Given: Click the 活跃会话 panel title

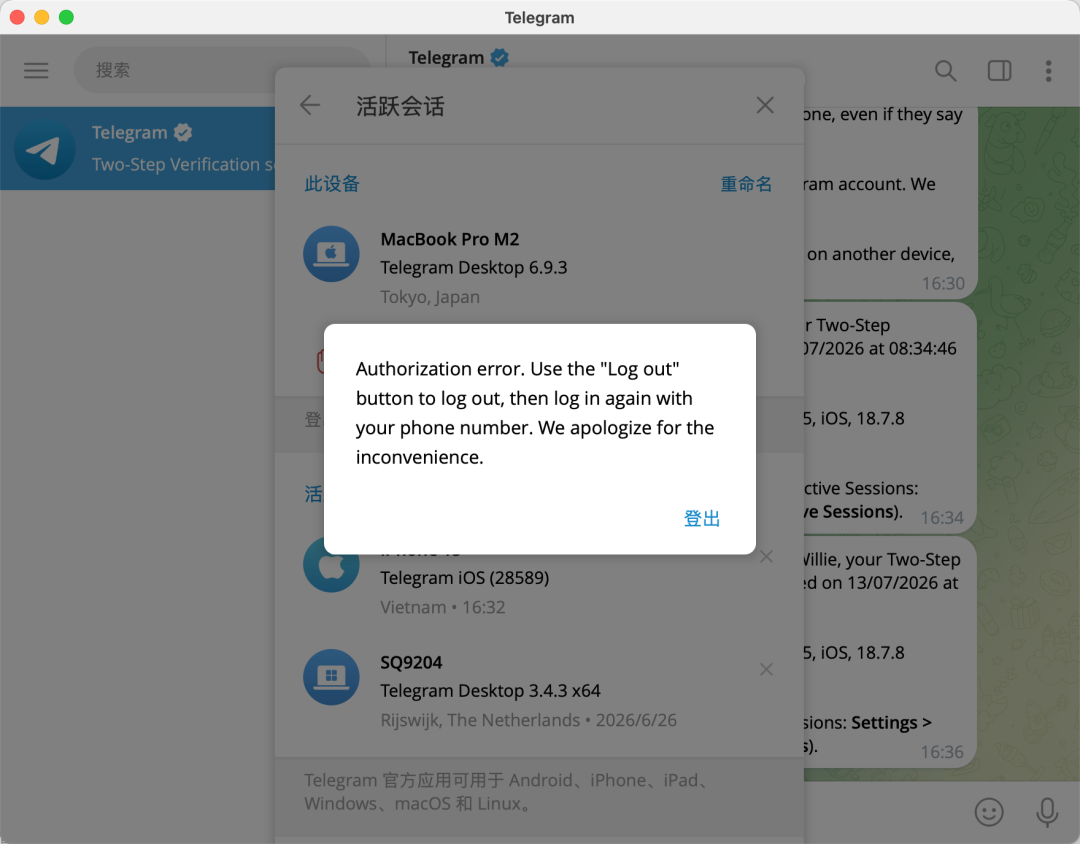Looking at the screenshot, I should [400, 106].
